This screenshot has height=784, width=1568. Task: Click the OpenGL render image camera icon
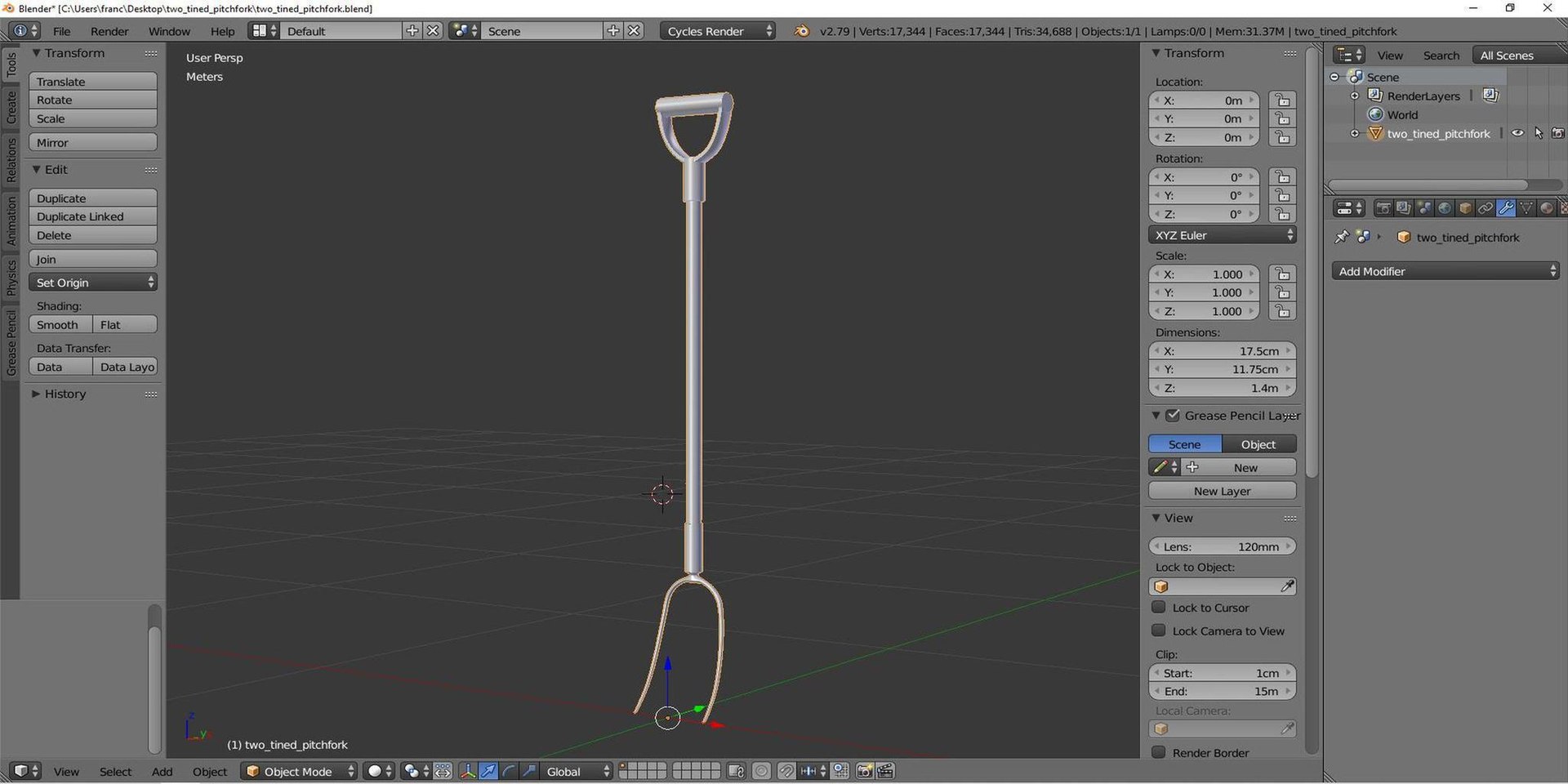click(865, 771)
